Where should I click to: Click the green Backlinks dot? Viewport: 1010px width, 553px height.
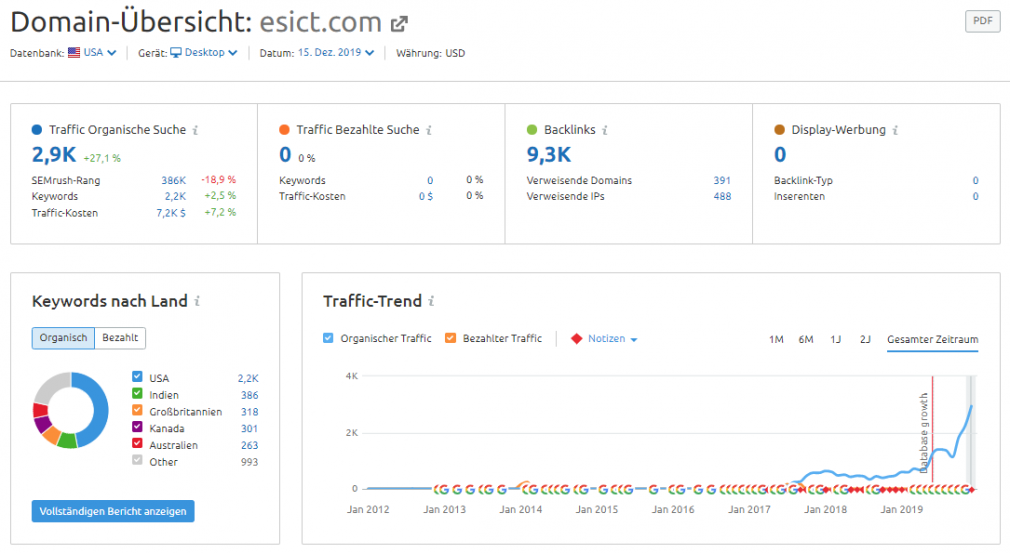[531, 130]
